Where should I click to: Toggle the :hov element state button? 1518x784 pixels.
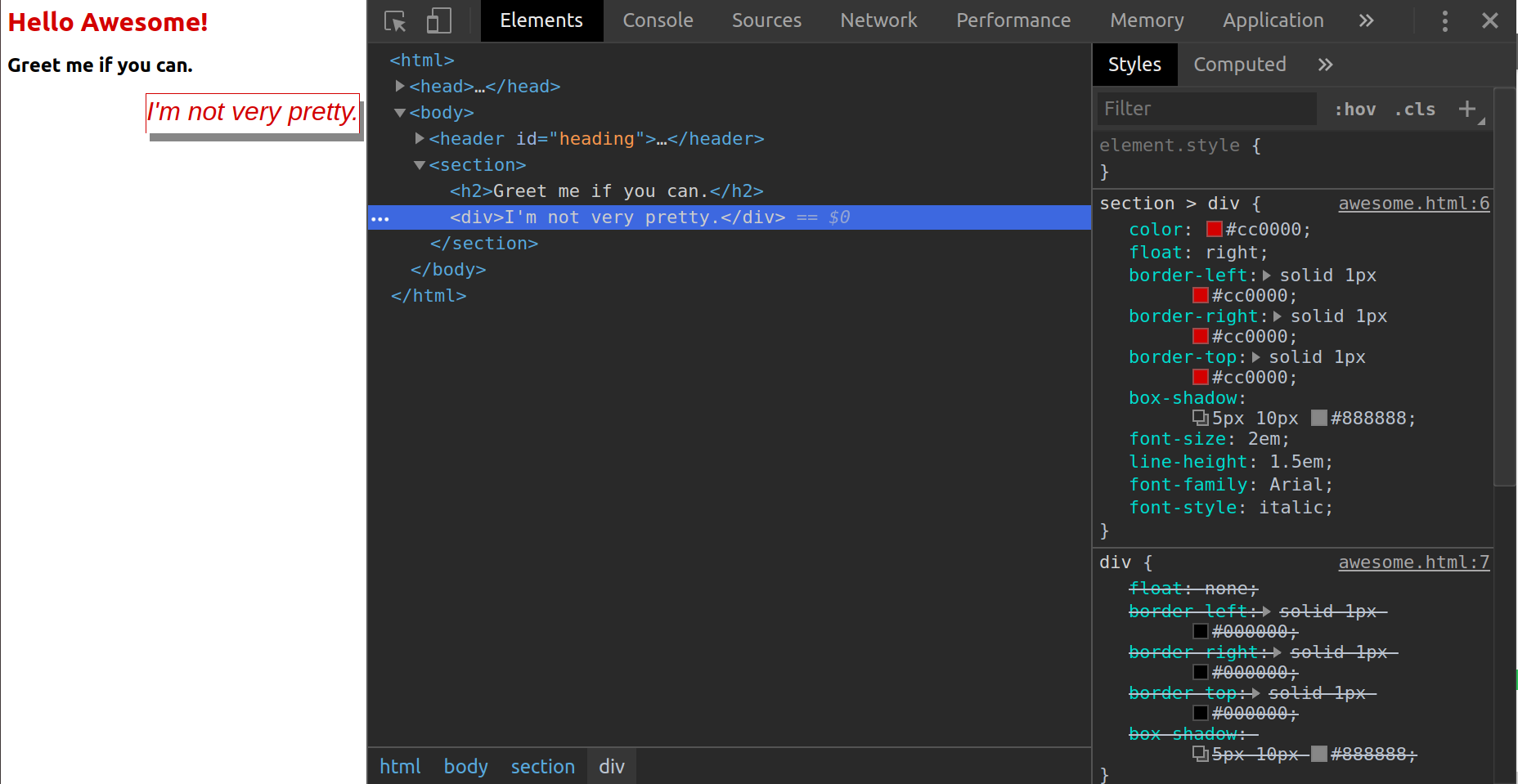[1355, 110]
